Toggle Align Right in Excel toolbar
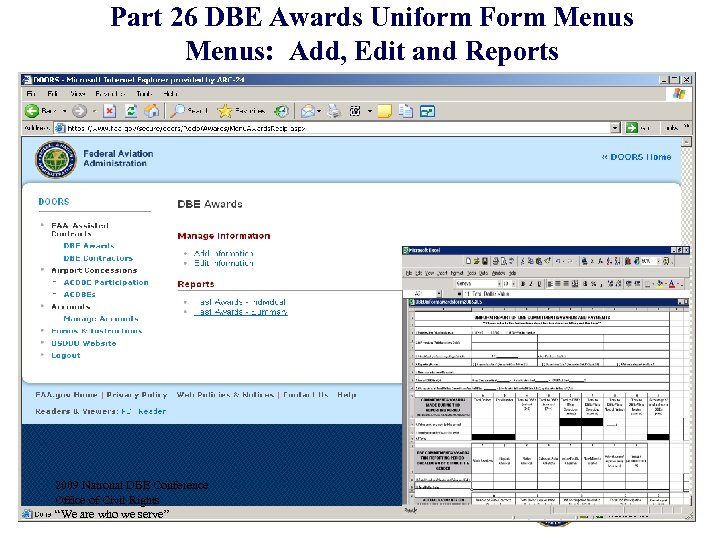This screenshot has width=720, height=540. coord(566,284)
